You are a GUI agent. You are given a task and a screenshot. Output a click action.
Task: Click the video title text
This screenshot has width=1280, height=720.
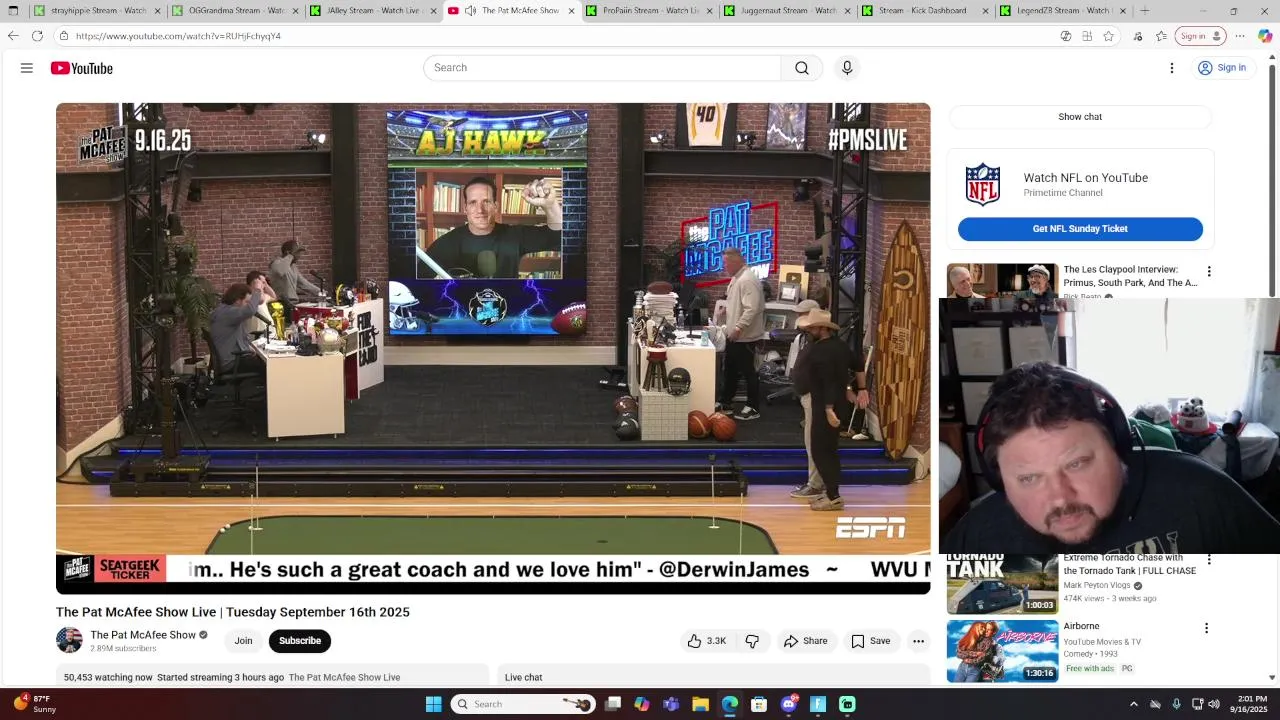point(233,612)
